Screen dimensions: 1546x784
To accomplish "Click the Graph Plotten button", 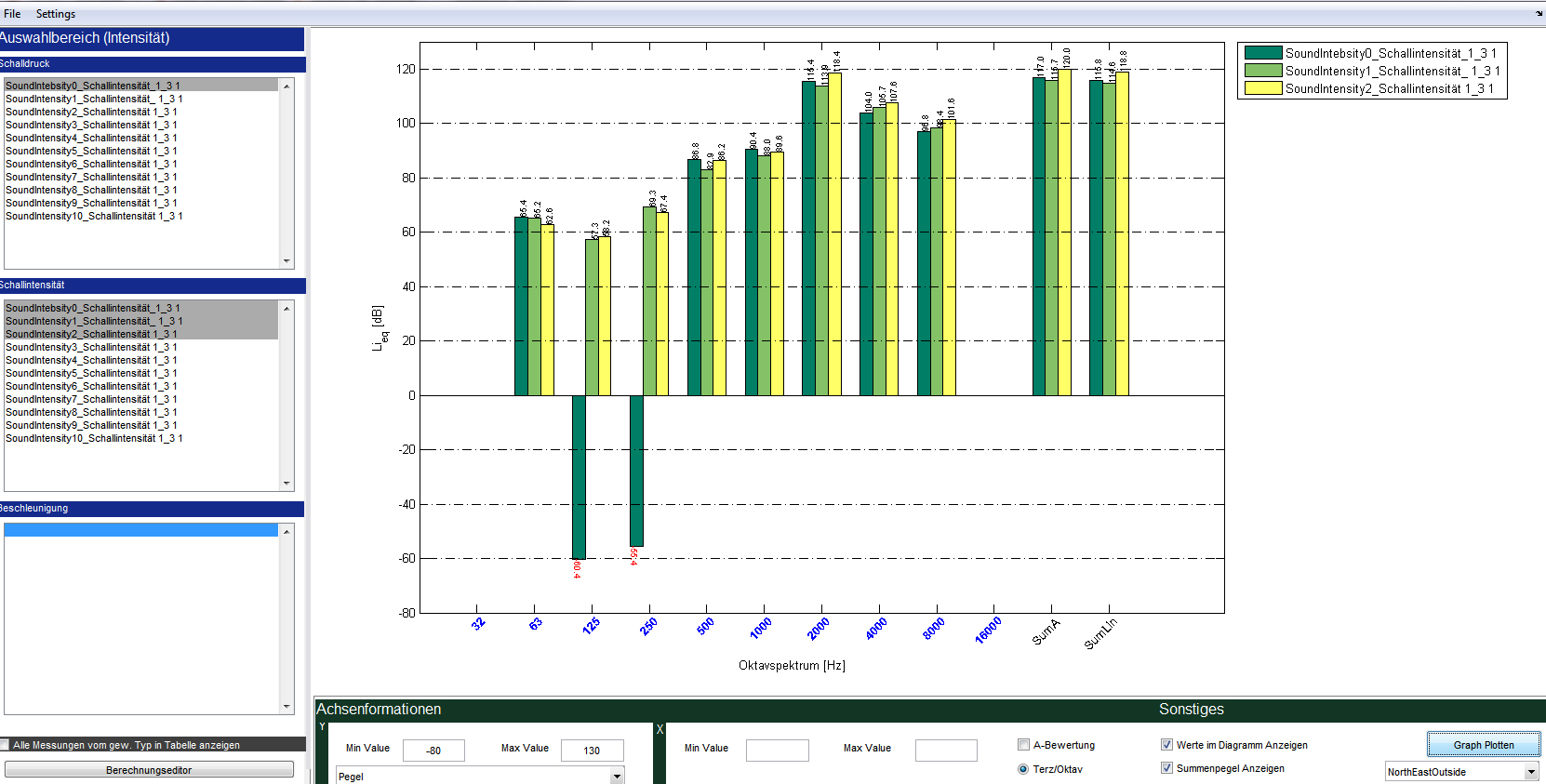I will click(x=1484, y=745).
